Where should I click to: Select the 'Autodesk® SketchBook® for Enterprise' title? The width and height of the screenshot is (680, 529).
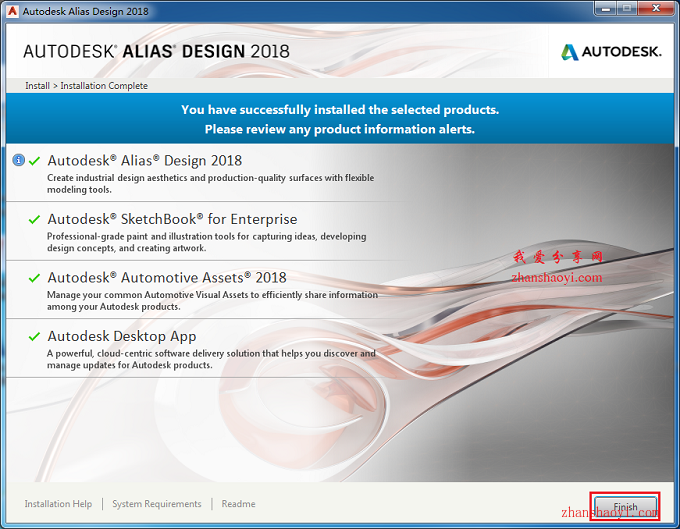tap(172, 219)
